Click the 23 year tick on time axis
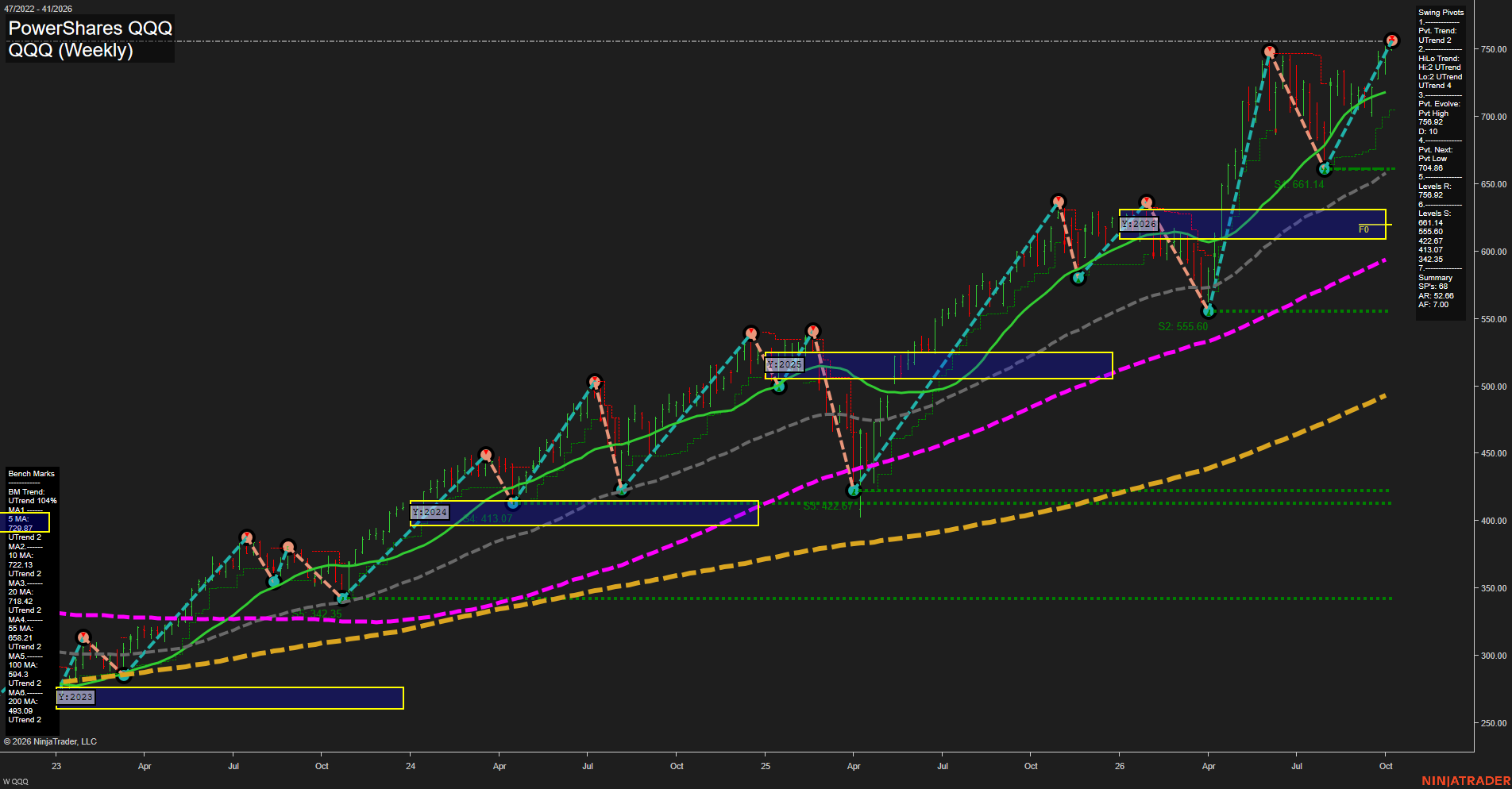The height and width of the screenshot is (789, 1512). coord(56,766)
